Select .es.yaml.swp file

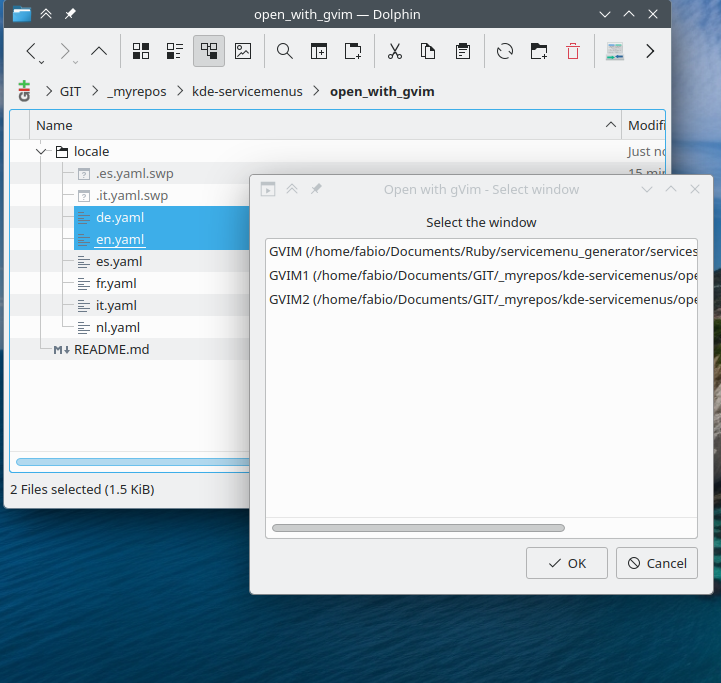click(x=134, y=173)
